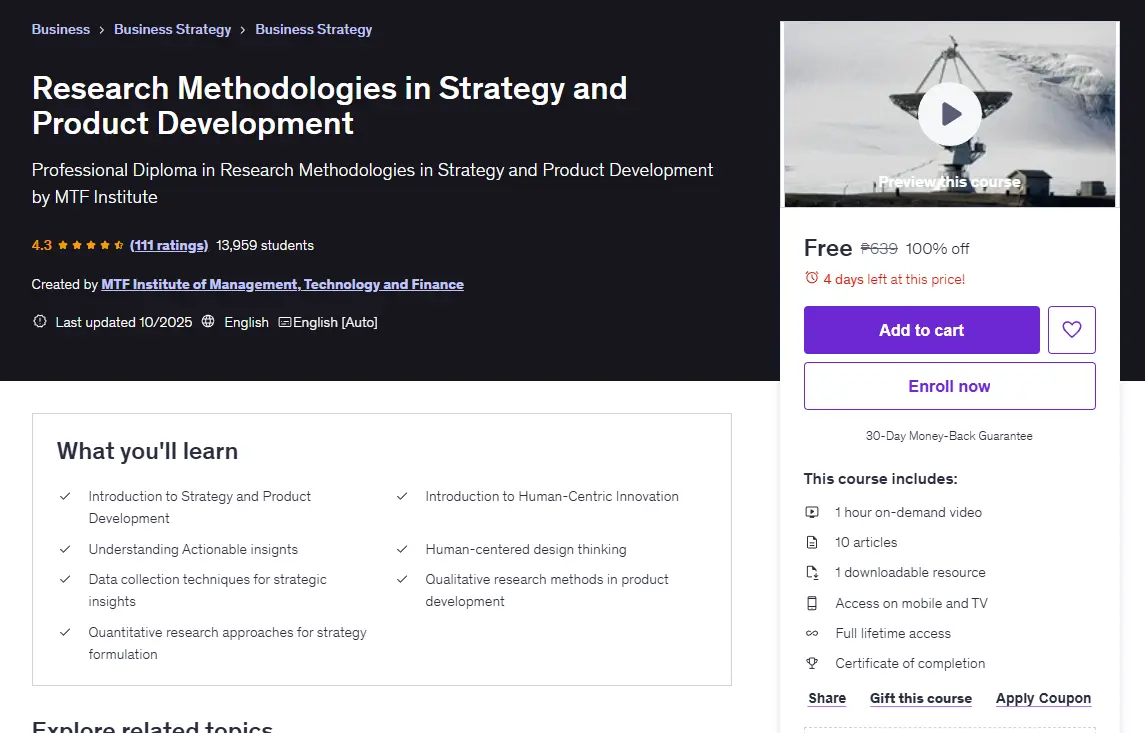Click the strikethrough ₱639 original price

879,248
